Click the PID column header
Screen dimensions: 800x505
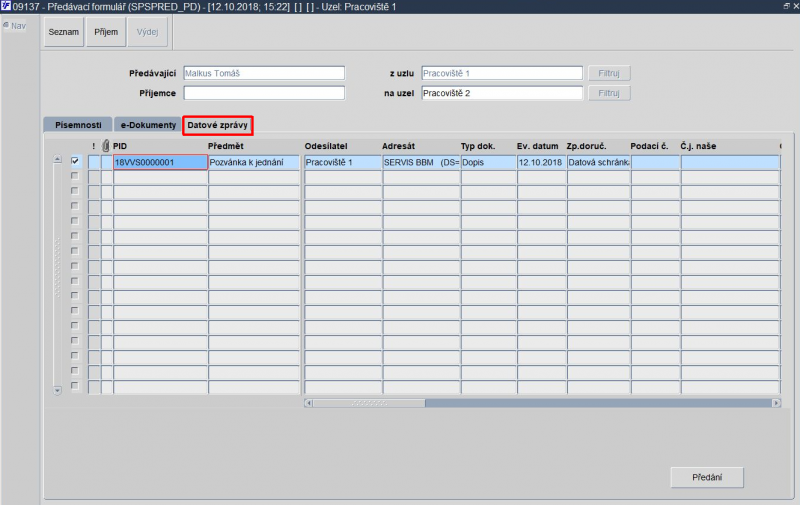point(120,146)
